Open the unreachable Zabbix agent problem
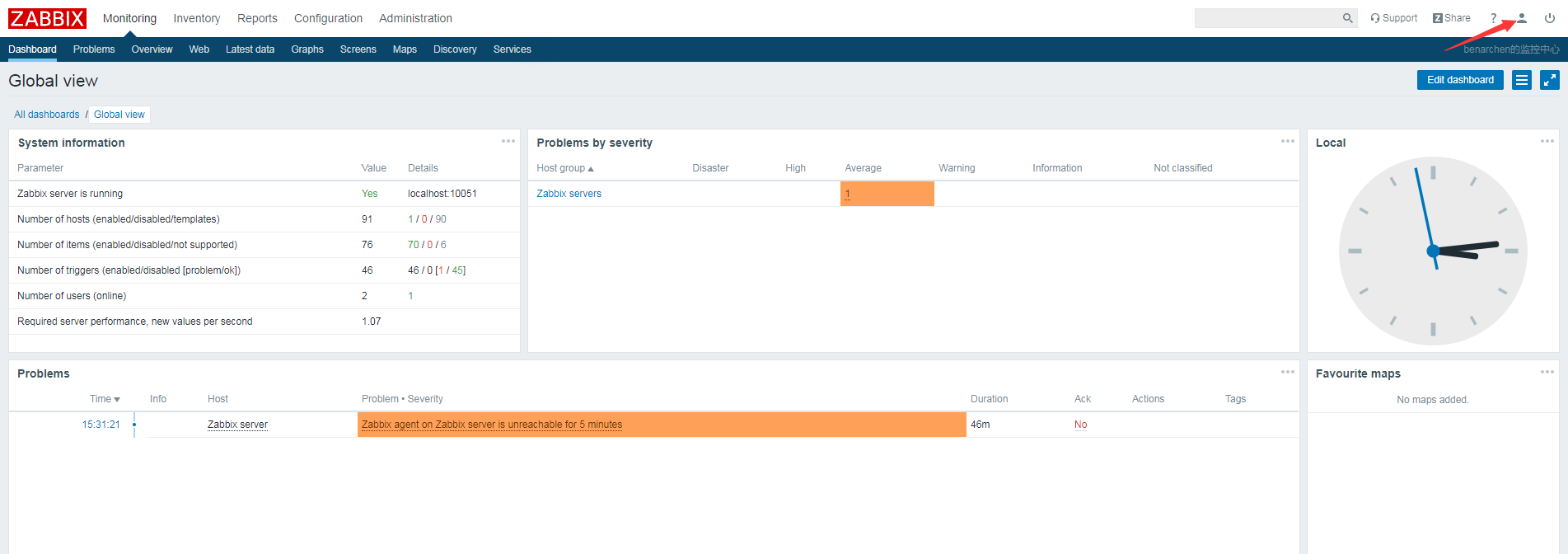 click(x=492, y=425)
